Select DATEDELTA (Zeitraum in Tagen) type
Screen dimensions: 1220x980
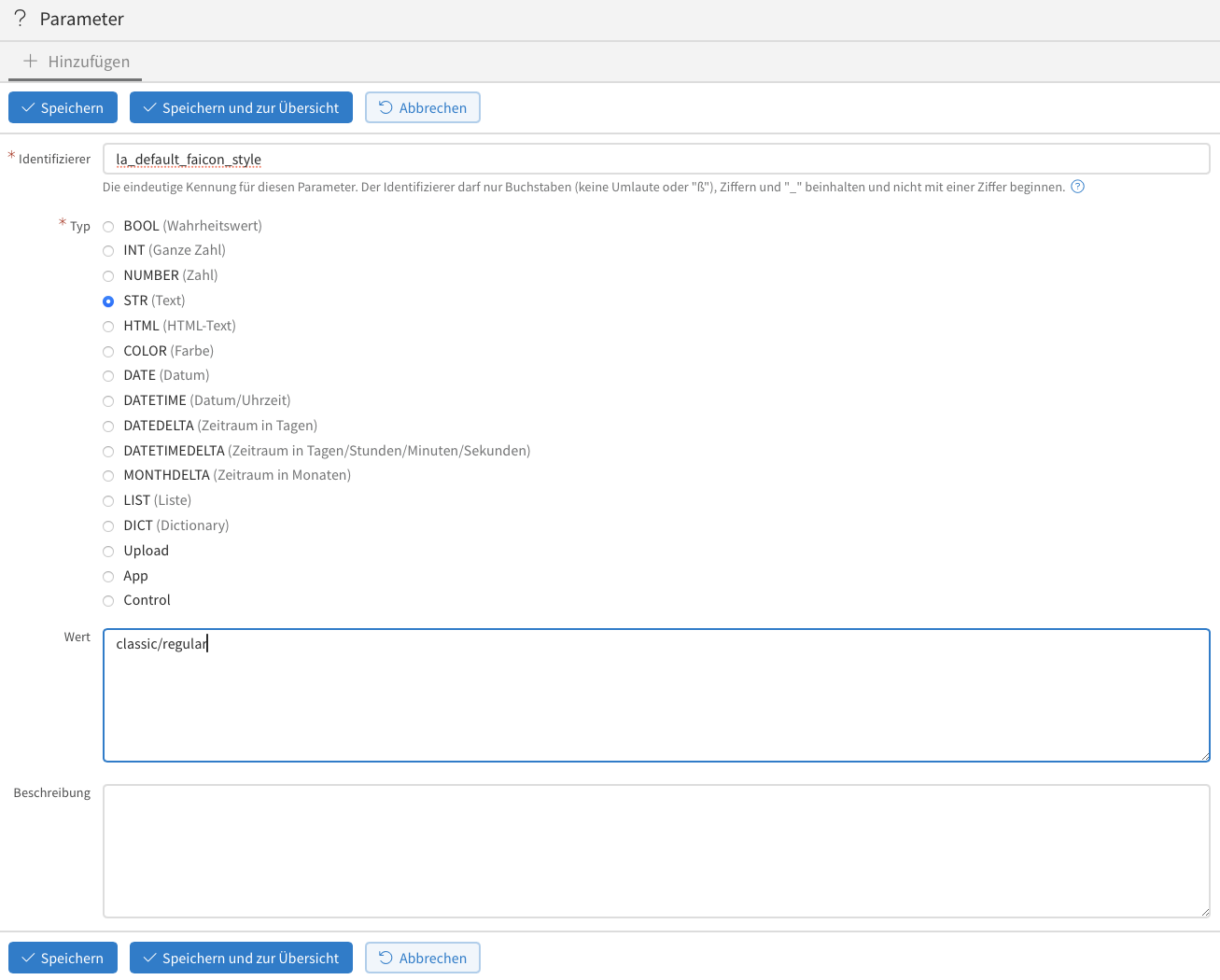pos(108,427)
